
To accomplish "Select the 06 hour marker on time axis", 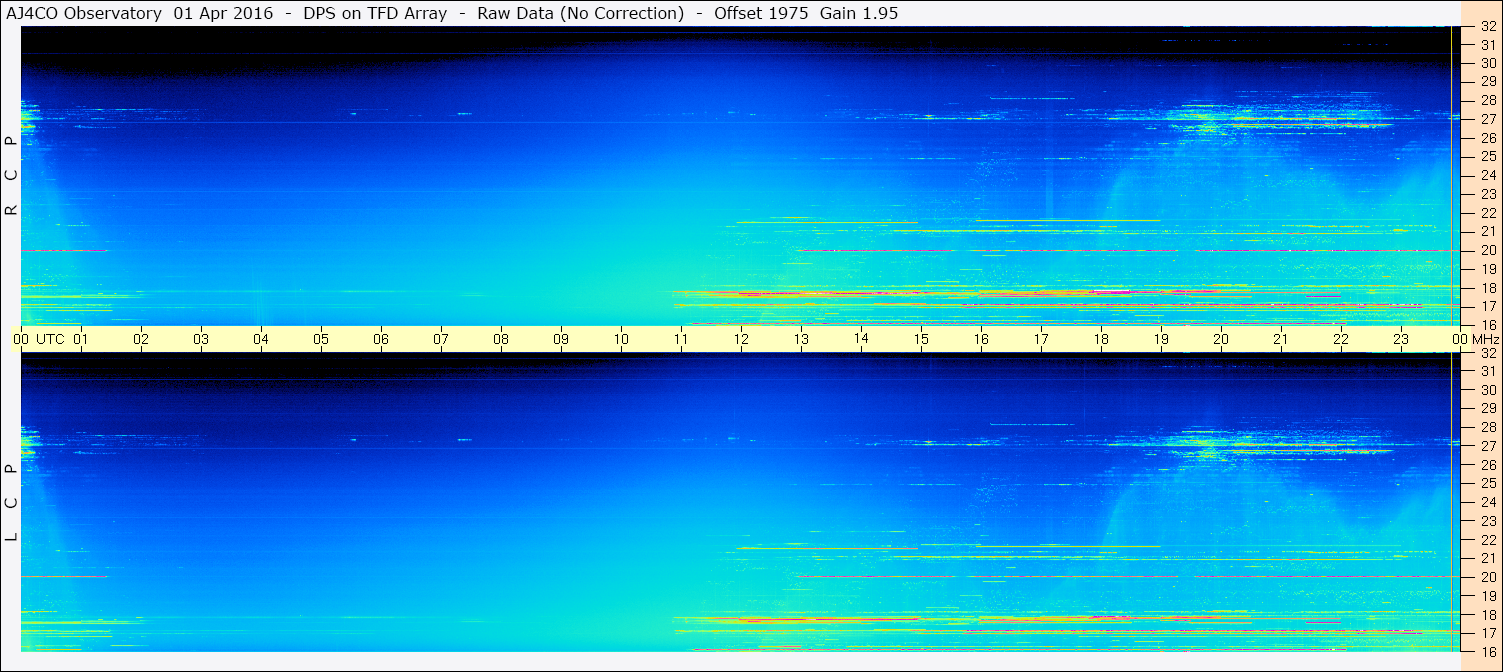I will [x=381, y=339].
